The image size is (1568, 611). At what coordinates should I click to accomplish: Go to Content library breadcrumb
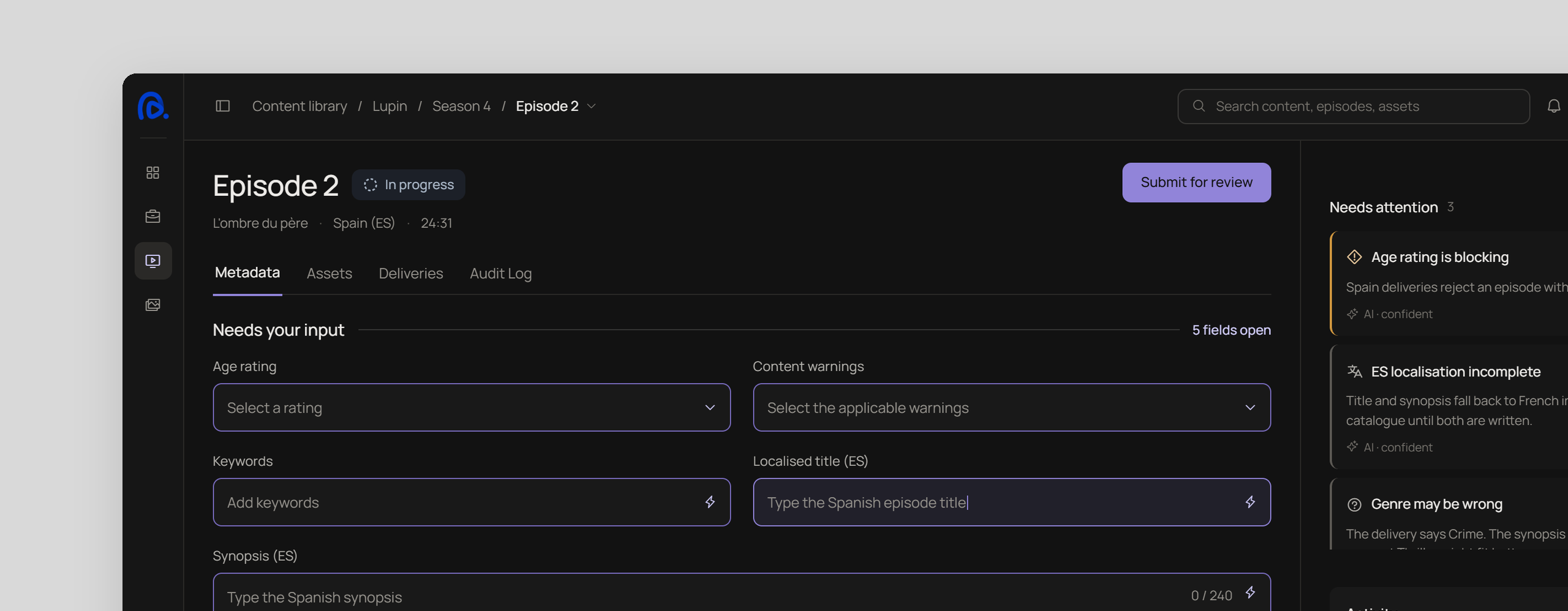click(300, 107)
